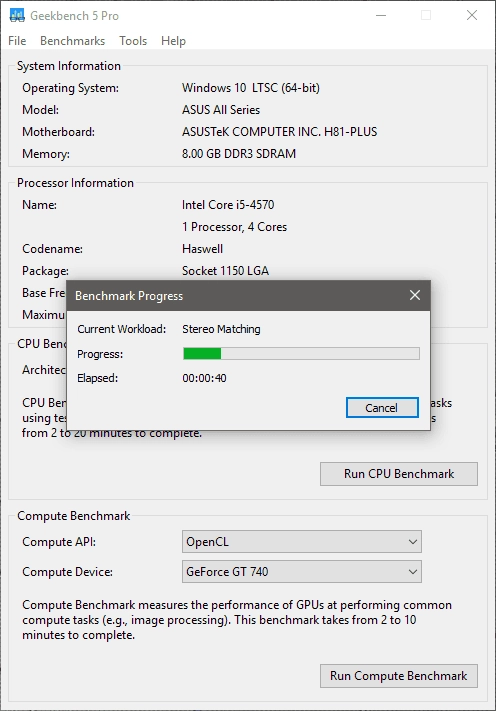Open the Tools menu
Viewport: 496px width, 711px height.
133,41
